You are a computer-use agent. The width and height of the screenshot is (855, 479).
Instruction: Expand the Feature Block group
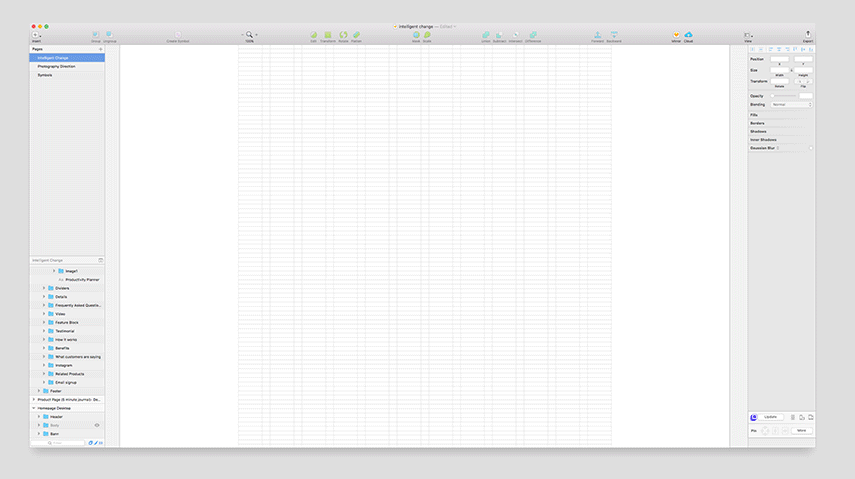click(x=44, y=322)
